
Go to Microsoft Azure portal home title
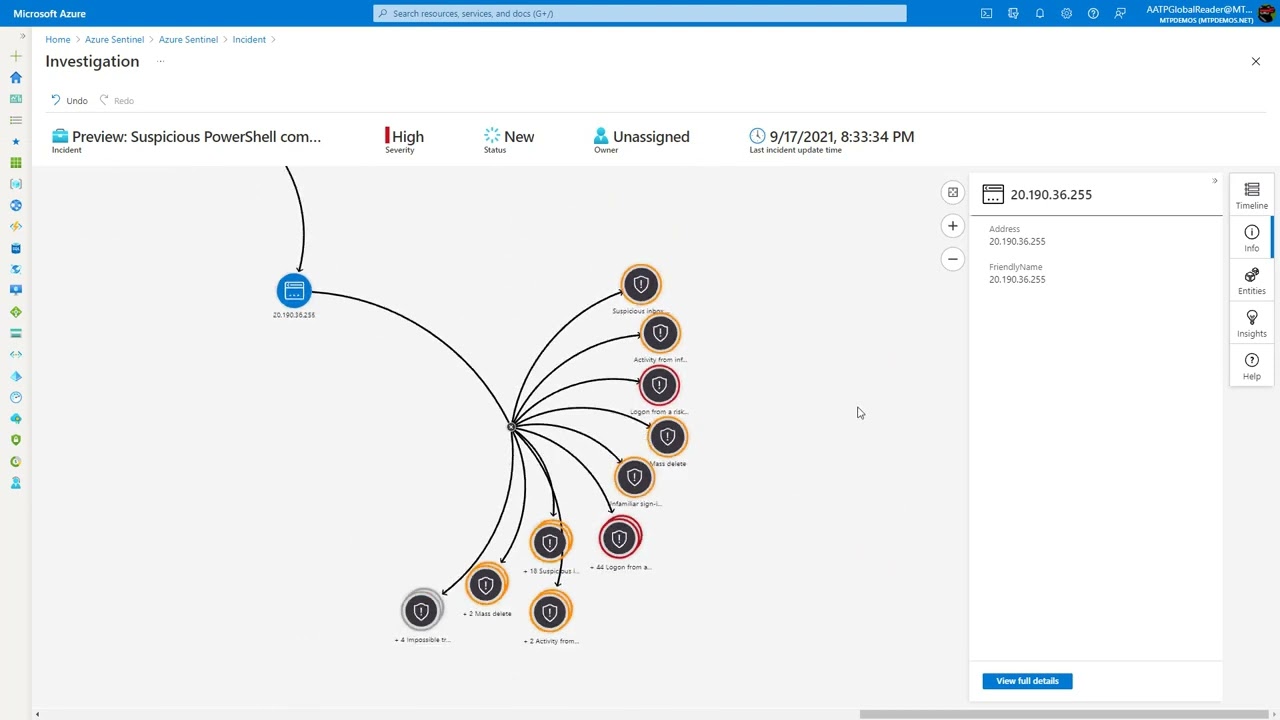(x=49, y=13)
